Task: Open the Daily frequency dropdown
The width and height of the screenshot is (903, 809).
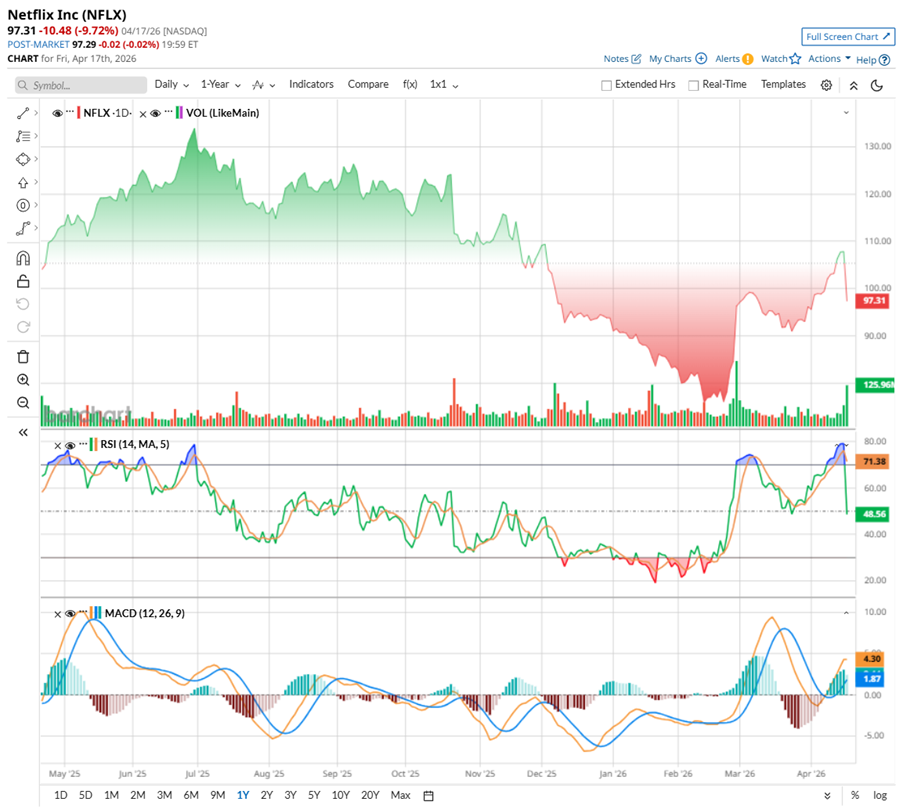Action: (x=172, y=85)
